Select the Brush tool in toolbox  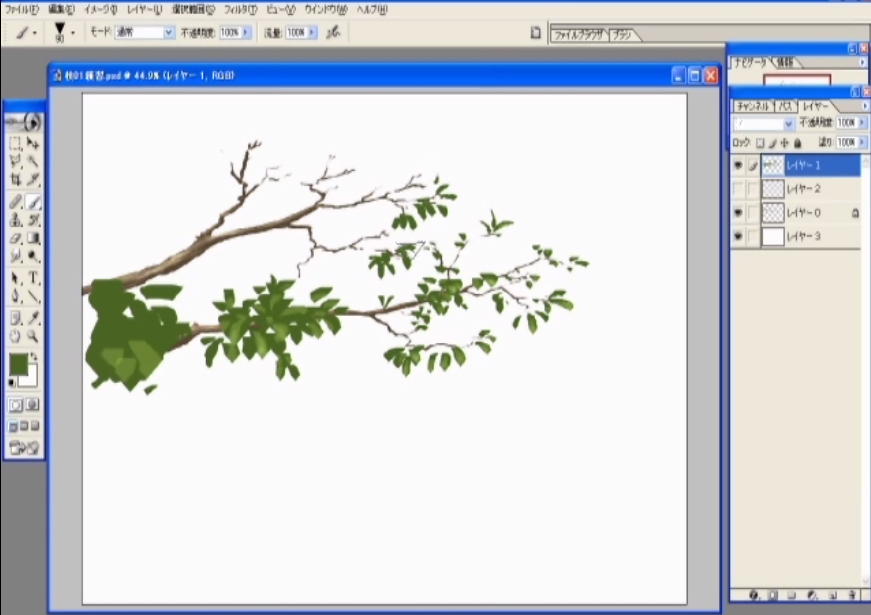pyautogui.click(x=33, y=202)
